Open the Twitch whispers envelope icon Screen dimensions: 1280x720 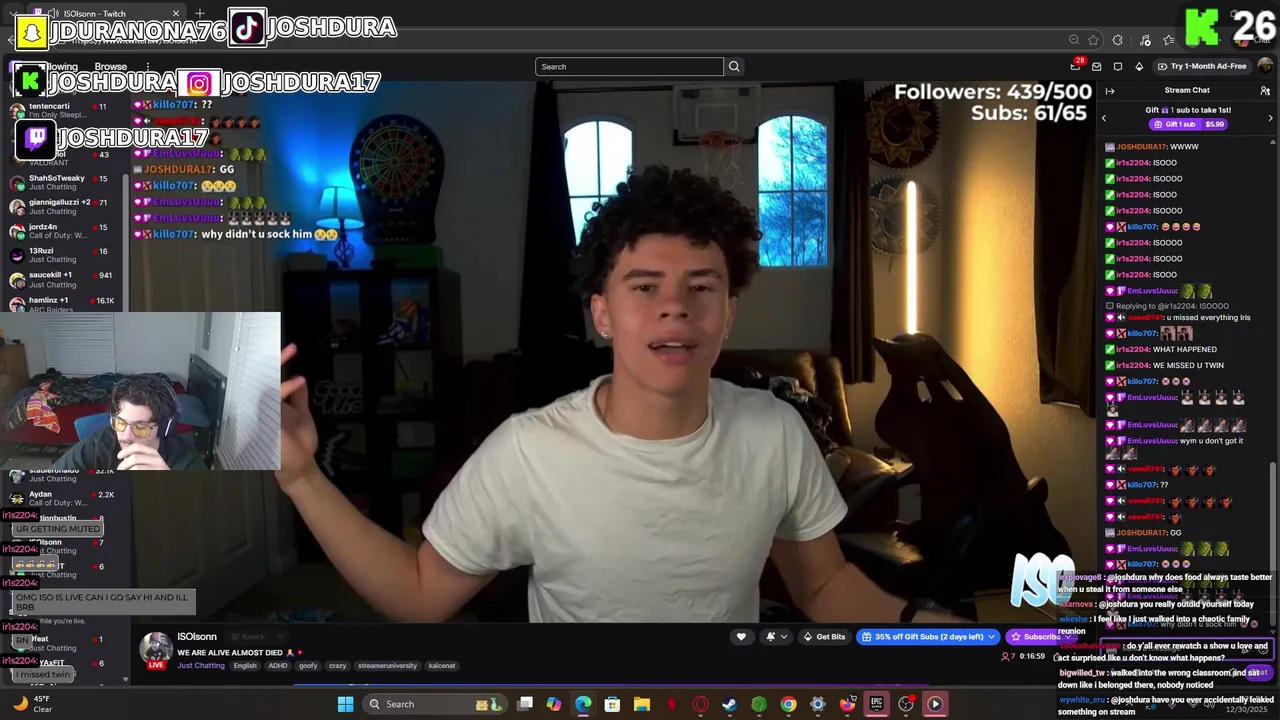1097,67
